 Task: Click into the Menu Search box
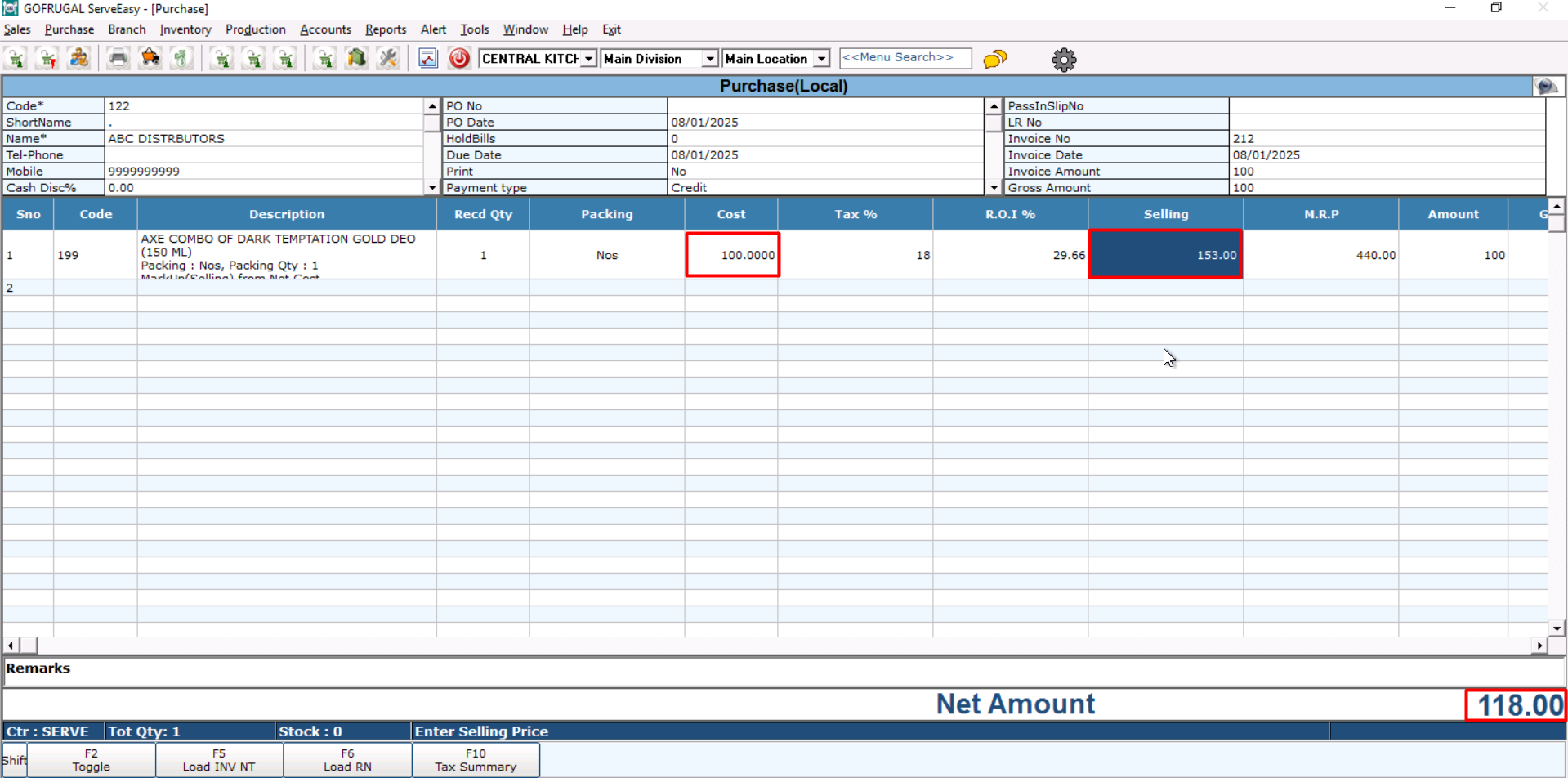(905, 58)
